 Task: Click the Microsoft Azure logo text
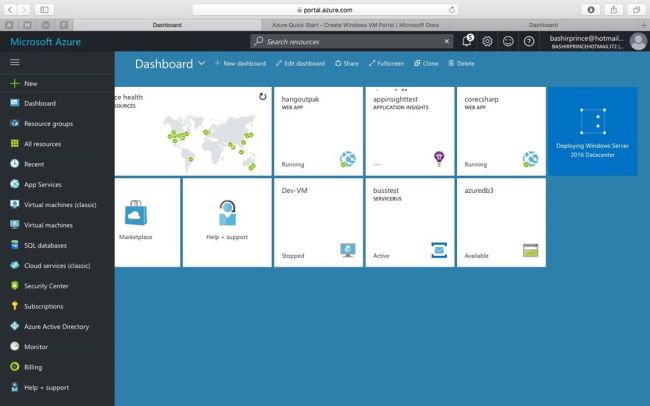45,41
